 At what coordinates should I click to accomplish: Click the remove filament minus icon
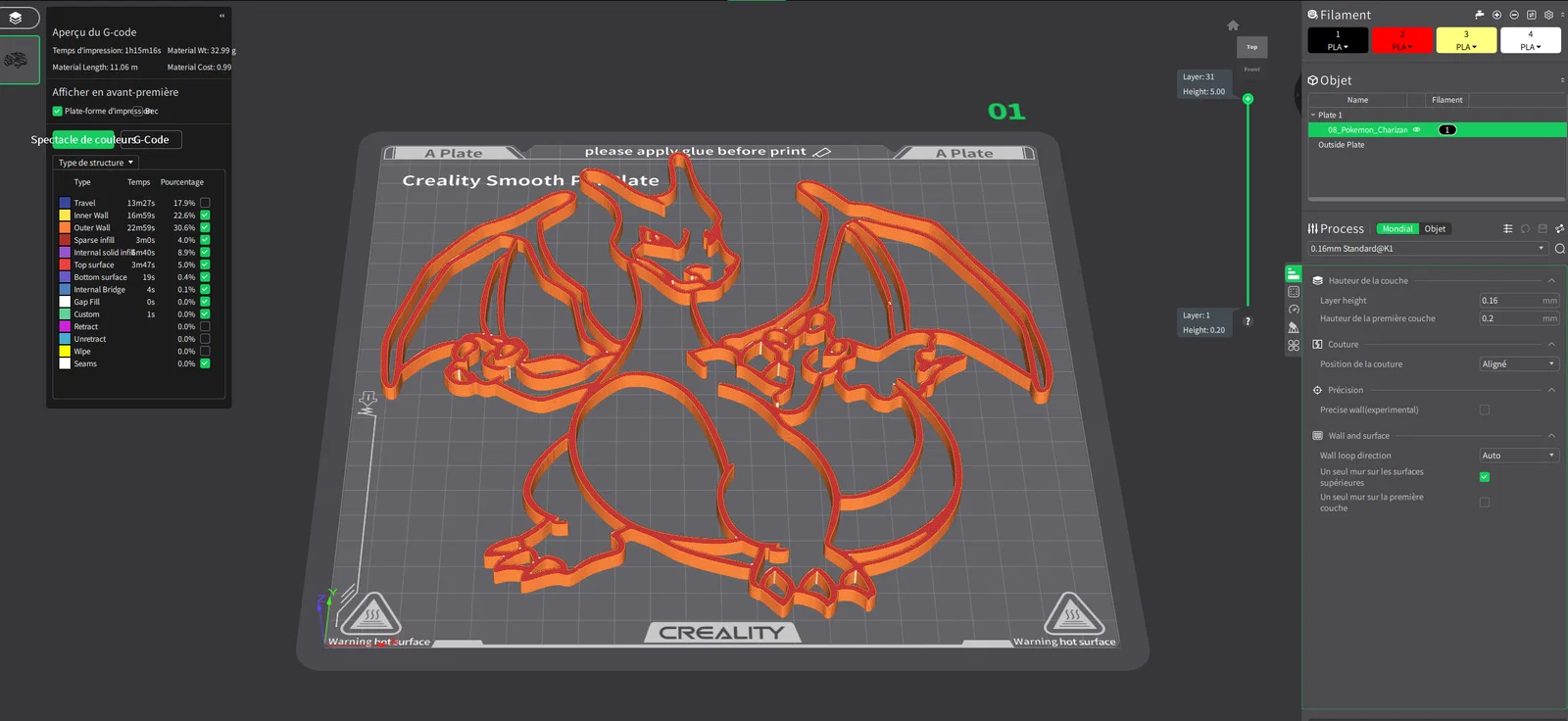[1514, 15]
